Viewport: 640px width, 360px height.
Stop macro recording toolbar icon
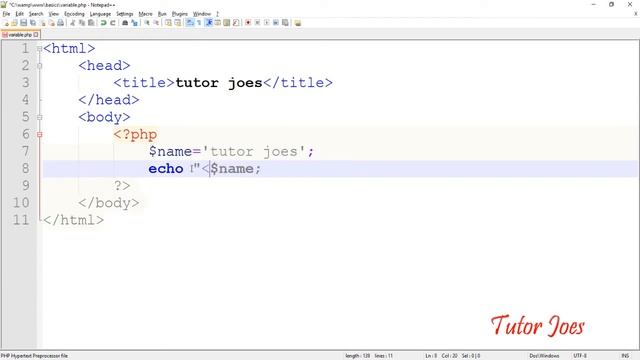[257, 23]
